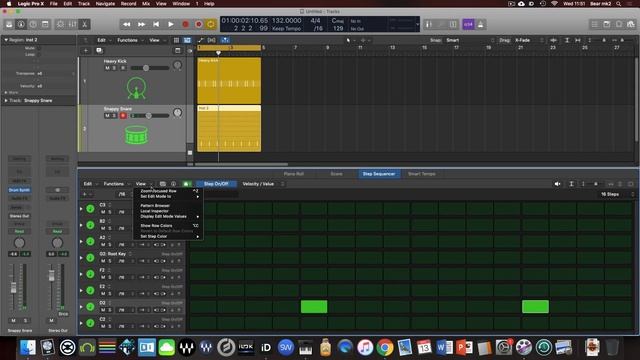640x360 pixels.
Task: Show the Mixer button in control bar
Action: (73, 24)
